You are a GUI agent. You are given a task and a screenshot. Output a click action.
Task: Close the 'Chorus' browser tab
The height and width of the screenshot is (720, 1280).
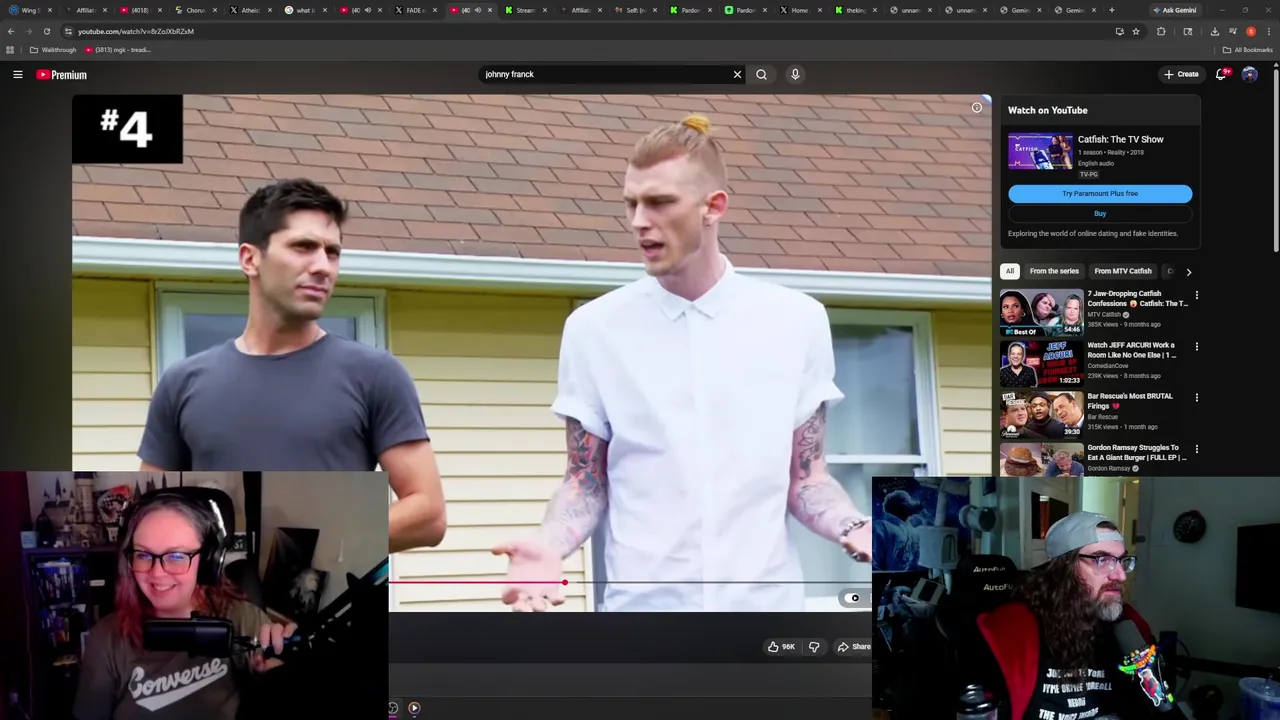tap(214, 10)
